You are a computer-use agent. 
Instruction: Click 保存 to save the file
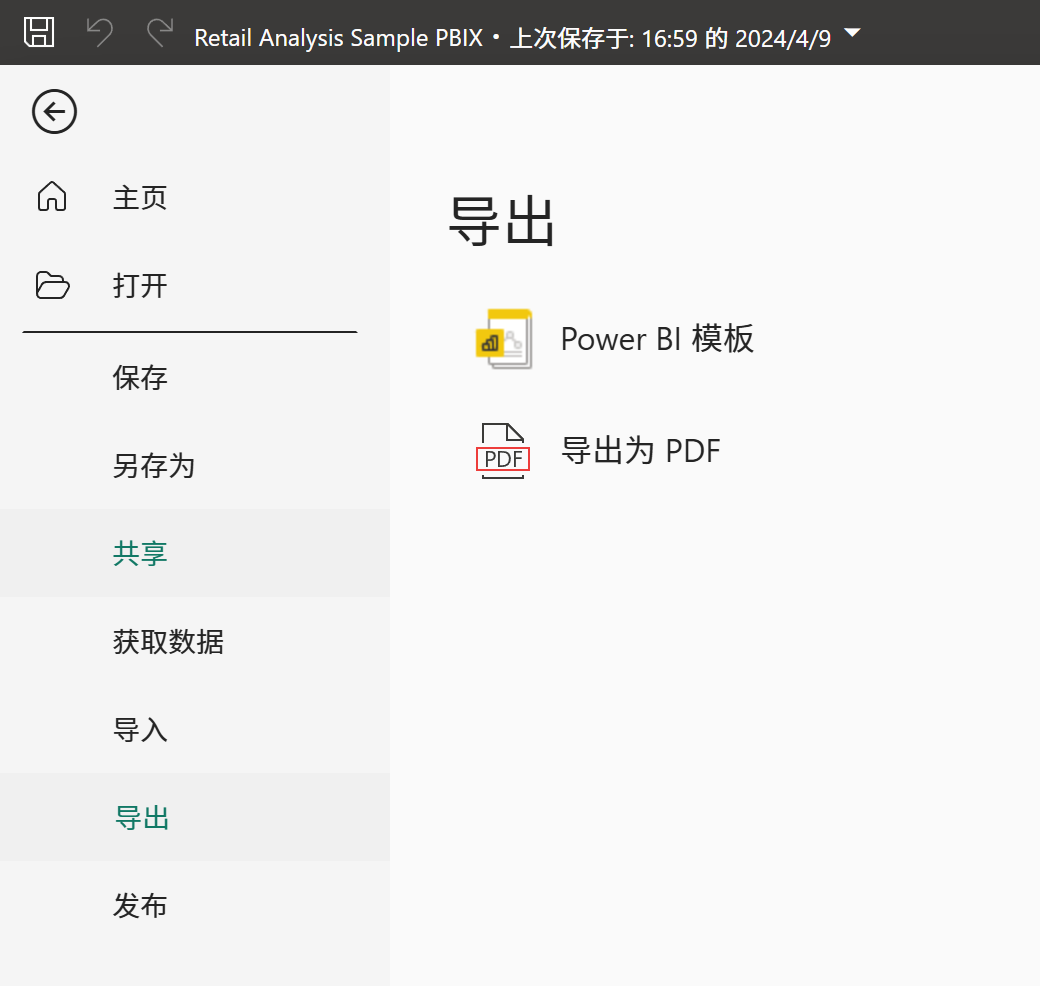[140, 377]
